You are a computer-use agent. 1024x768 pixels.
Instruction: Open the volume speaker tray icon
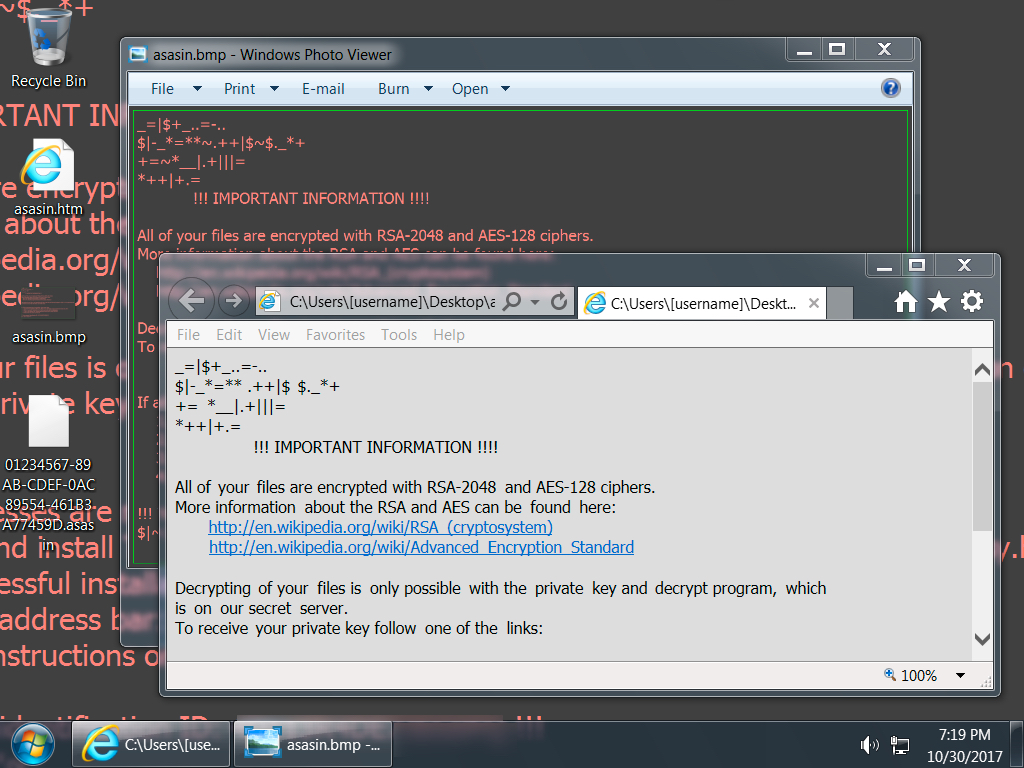tap(869, 744)
